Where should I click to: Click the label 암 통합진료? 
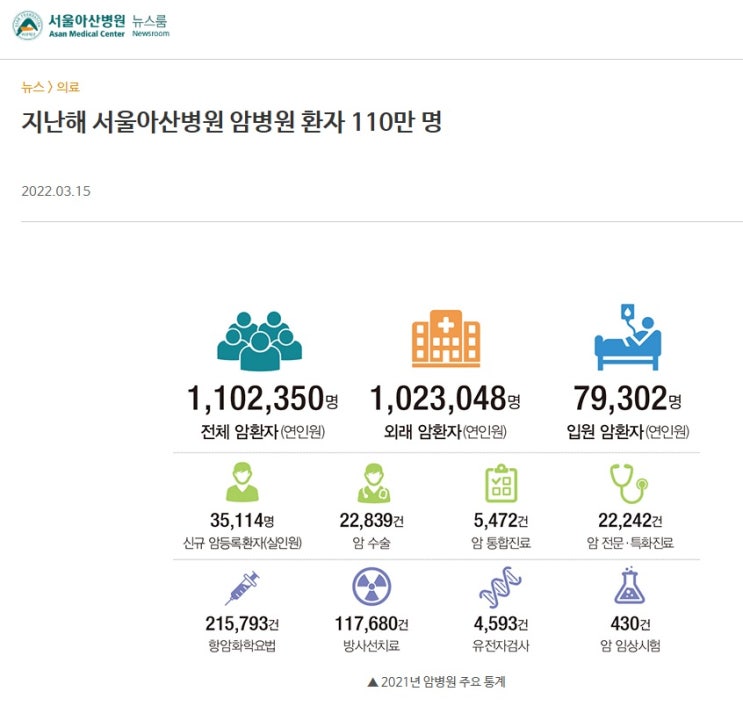click(501, 543)
